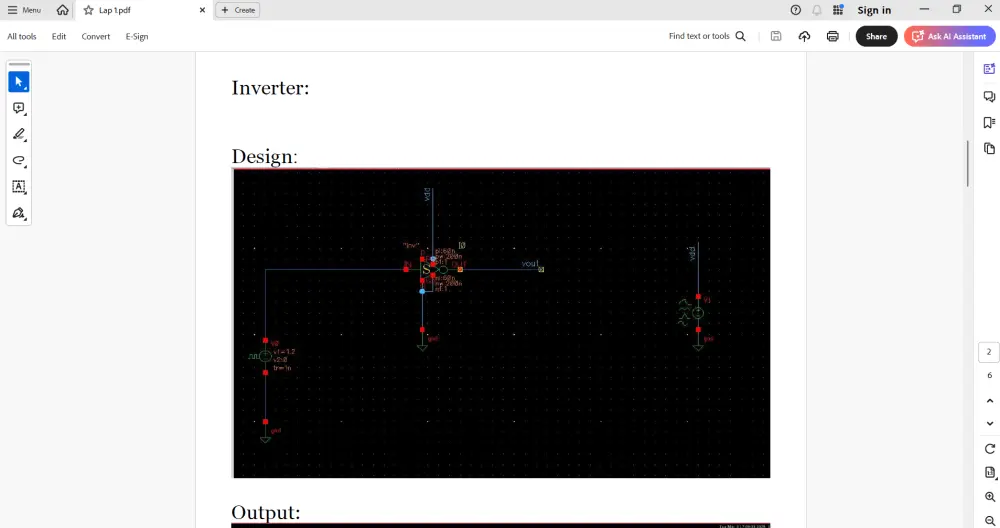Switch to the Lap 1.pdf tab
This screenshot has height=528, width=1000.
(x=143, y=10)
